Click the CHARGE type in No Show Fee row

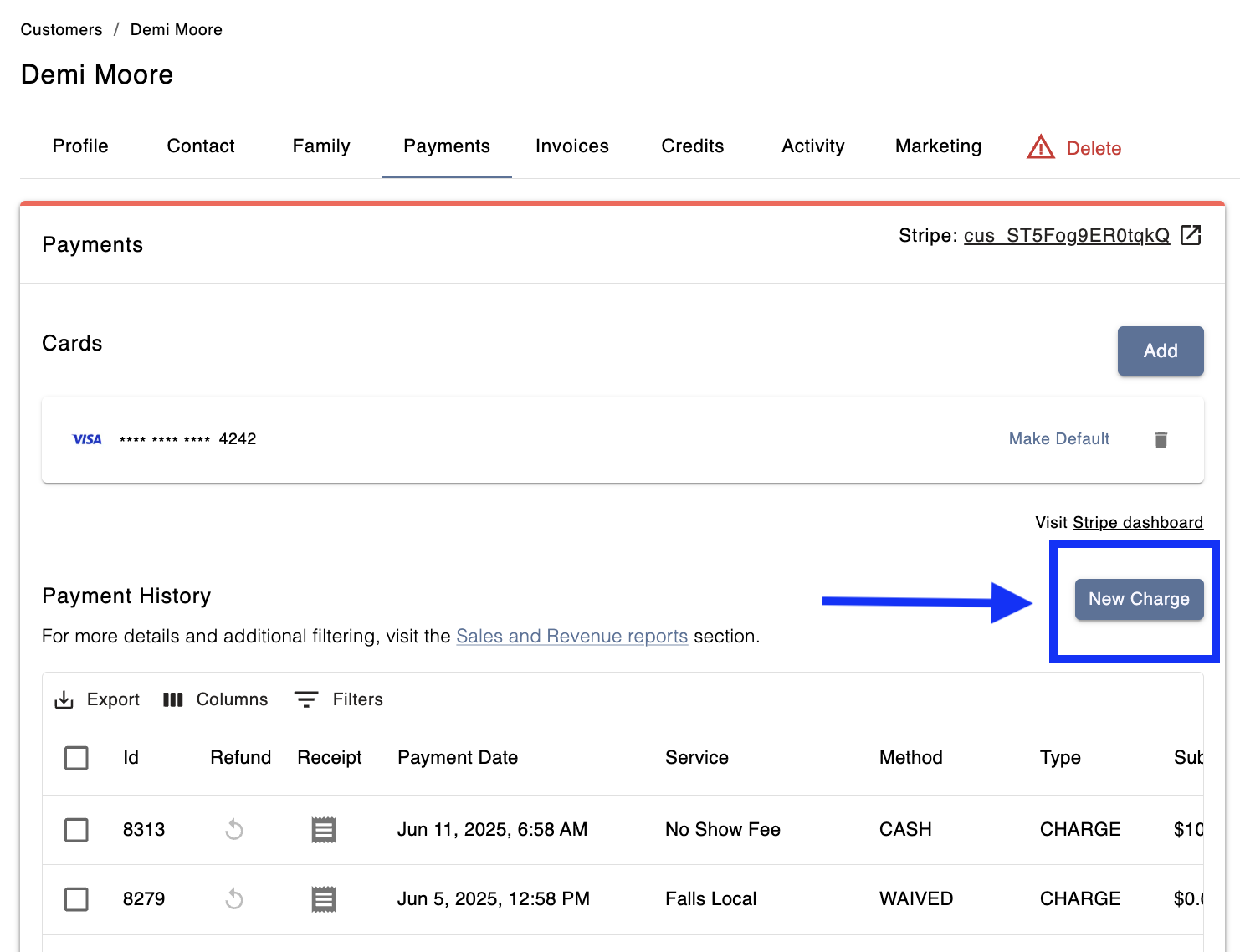[x=1080, y=830]
